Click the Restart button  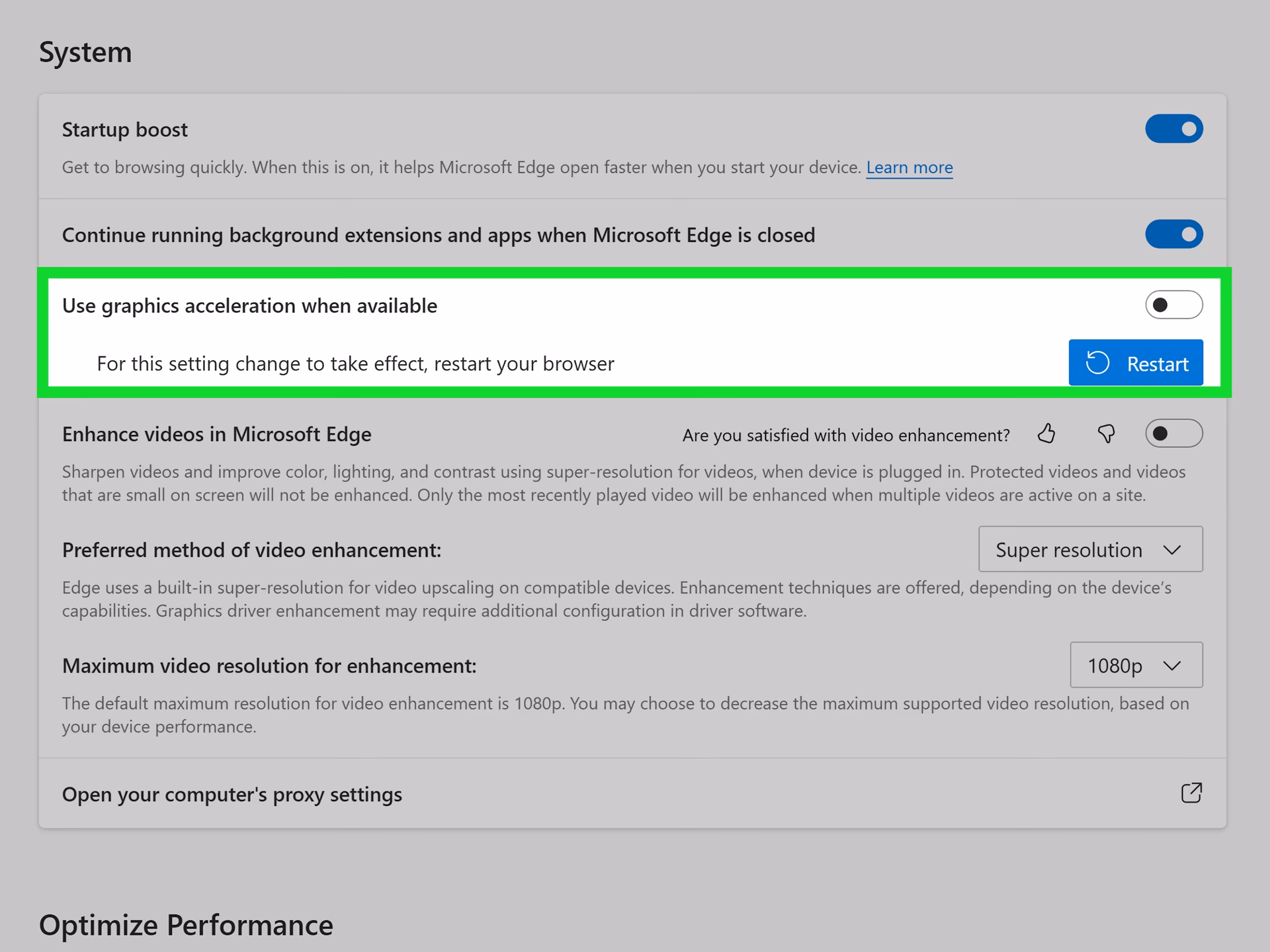(1136, 363)
